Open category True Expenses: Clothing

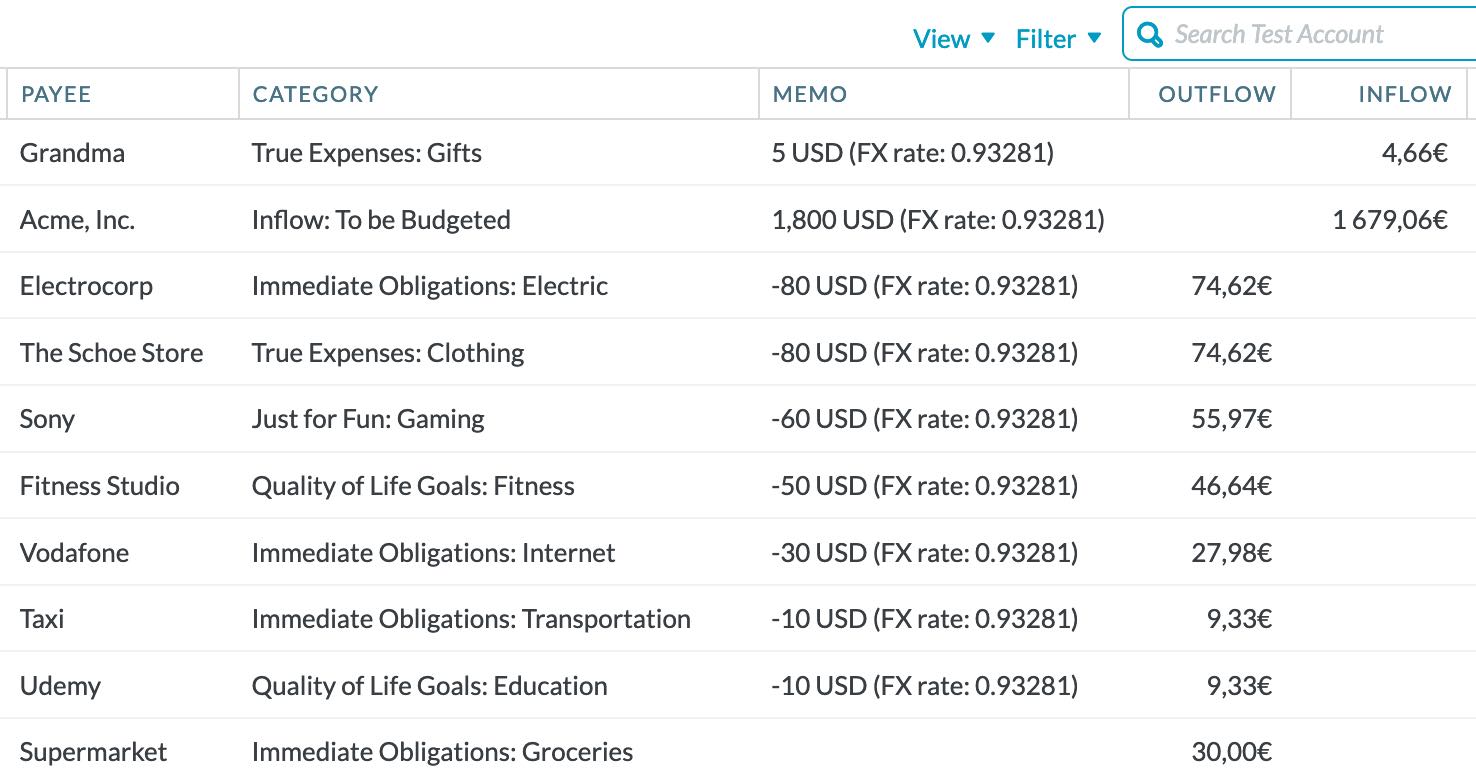pyautogui.click(x=388, y=353)
